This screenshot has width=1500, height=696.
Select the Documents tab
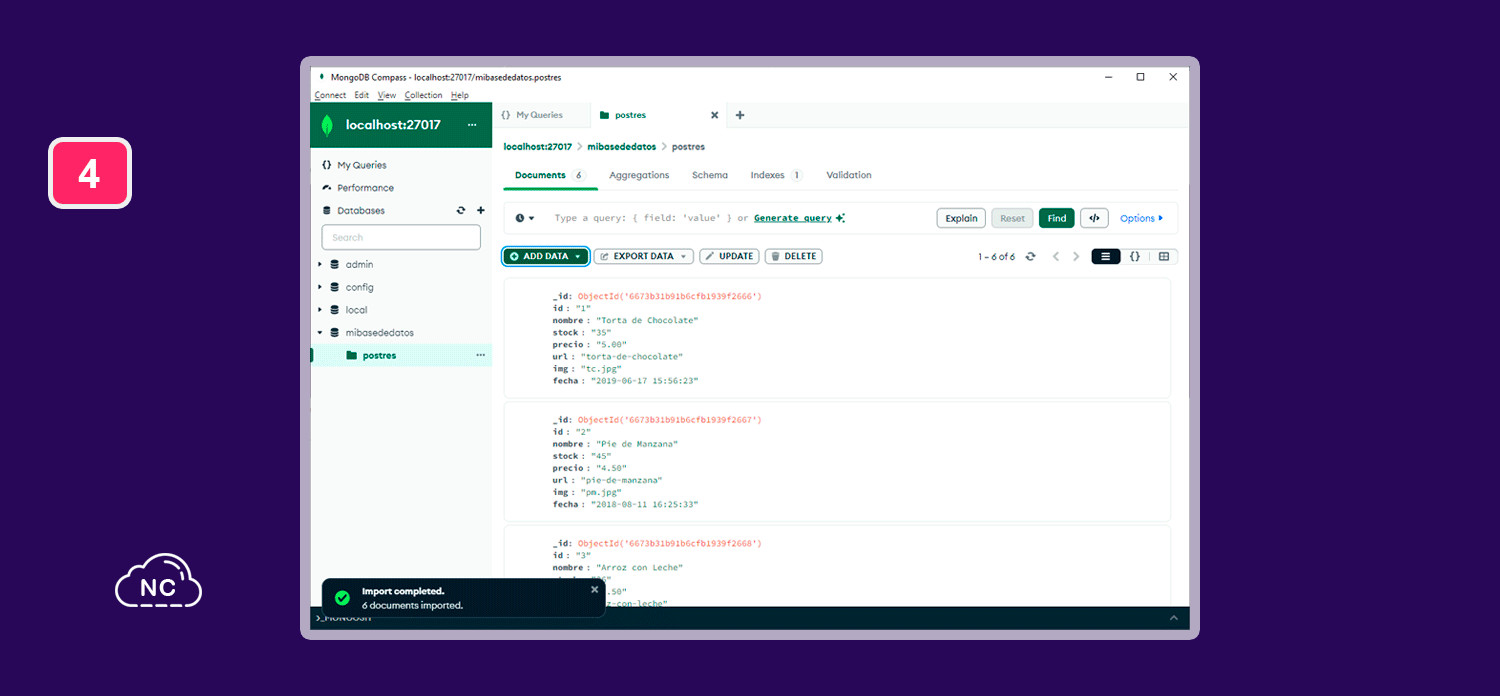click(x=549, y=176)
